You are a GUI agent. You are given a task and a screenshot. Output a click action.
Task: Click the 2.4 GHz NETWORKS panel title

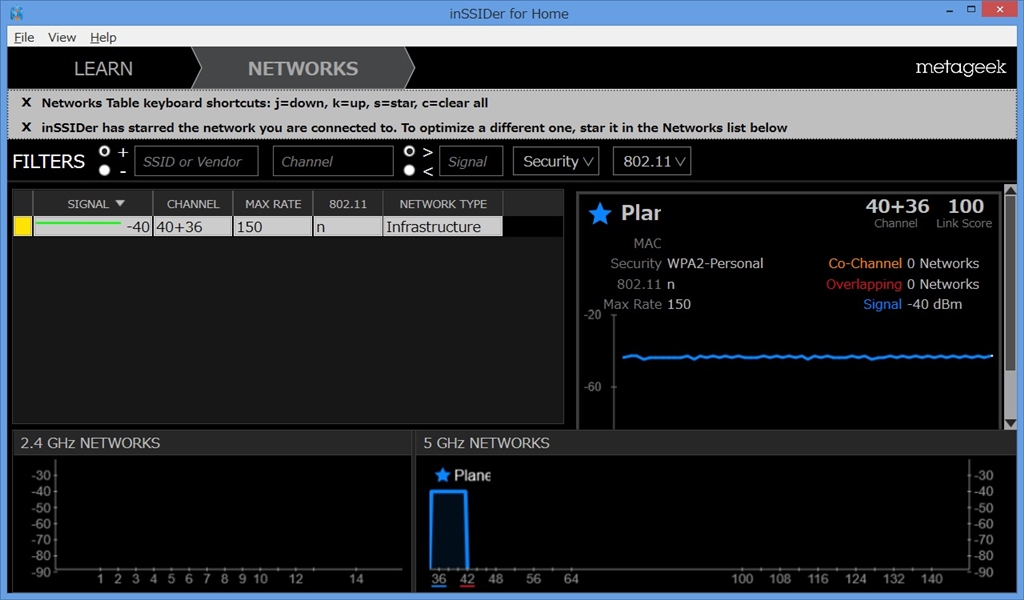click(90, 443)
